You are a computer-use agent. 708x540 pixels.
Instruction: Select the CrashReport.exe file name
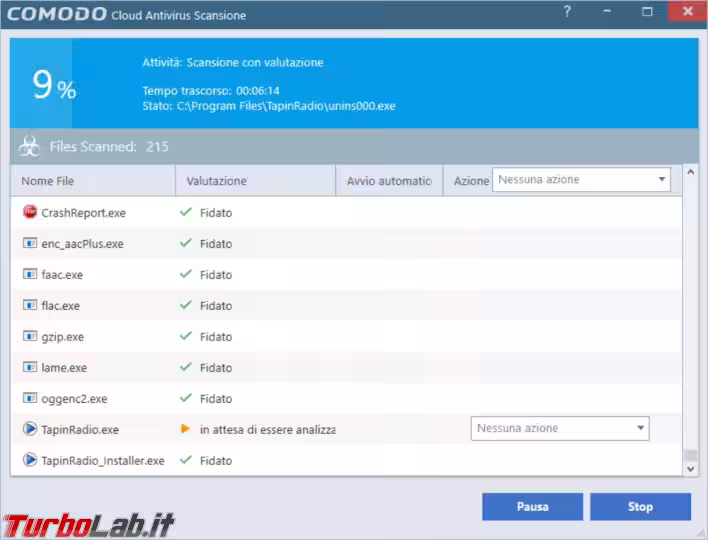(84, 213)
